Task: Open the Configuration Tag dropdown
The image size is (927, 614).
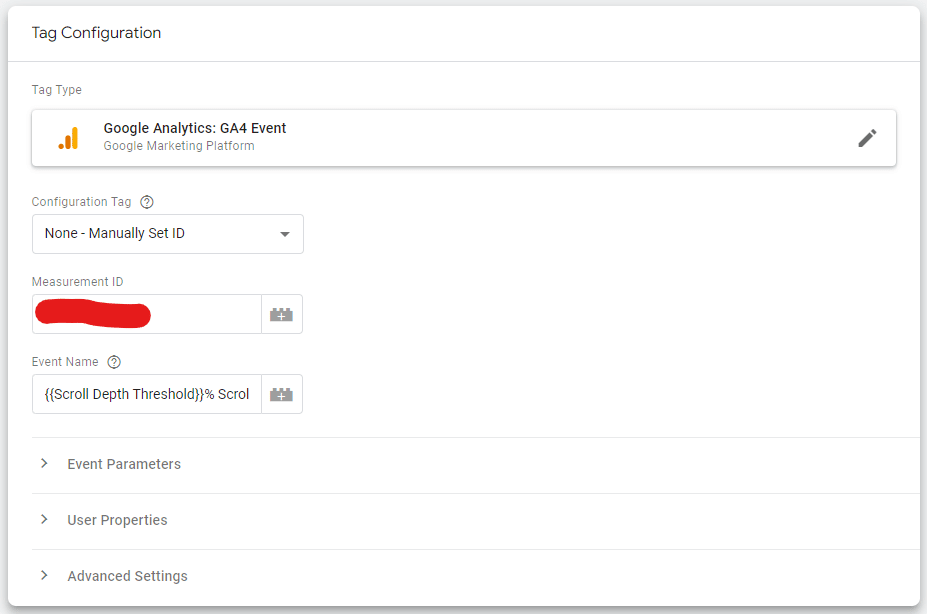Action: (x=168, y=234)
